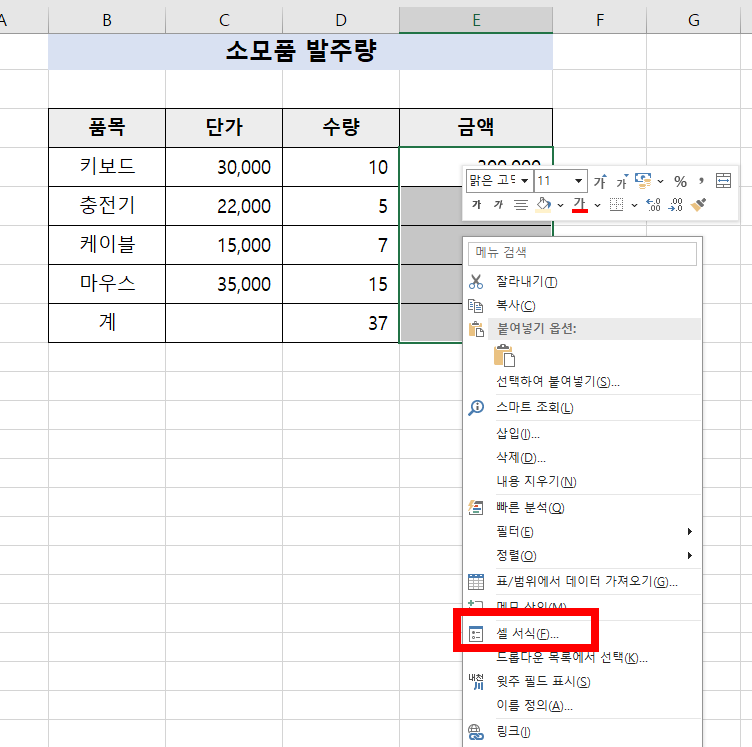
Task: Select column E header
Action: 476,20
